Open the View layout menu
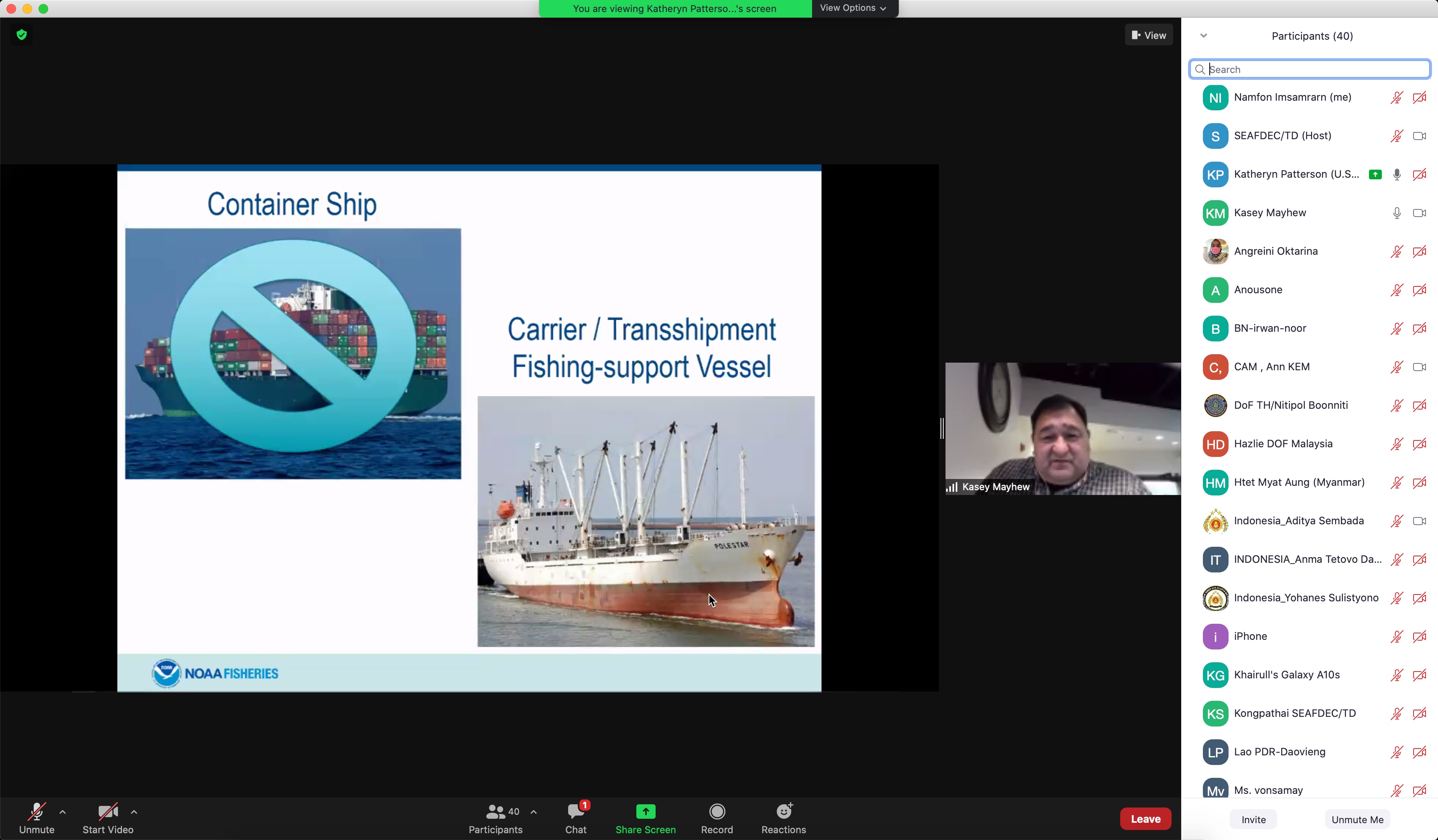 point(1149,35)
